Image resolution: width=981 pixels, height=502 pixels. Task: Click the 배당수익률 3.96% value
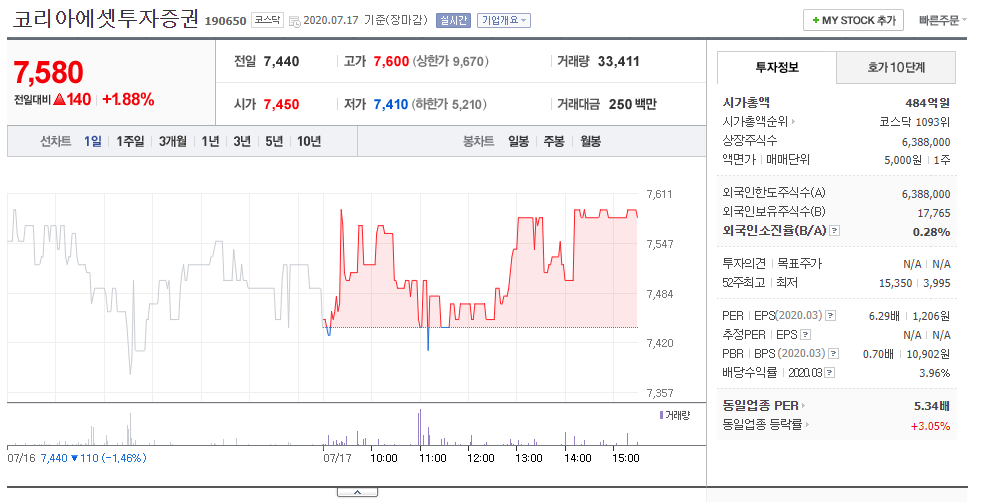click(x=935, y=373)
